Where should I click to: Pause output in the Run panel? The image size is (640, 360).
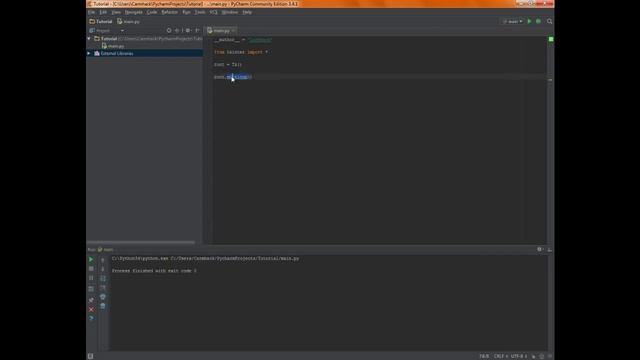click(x=91, y=278)
